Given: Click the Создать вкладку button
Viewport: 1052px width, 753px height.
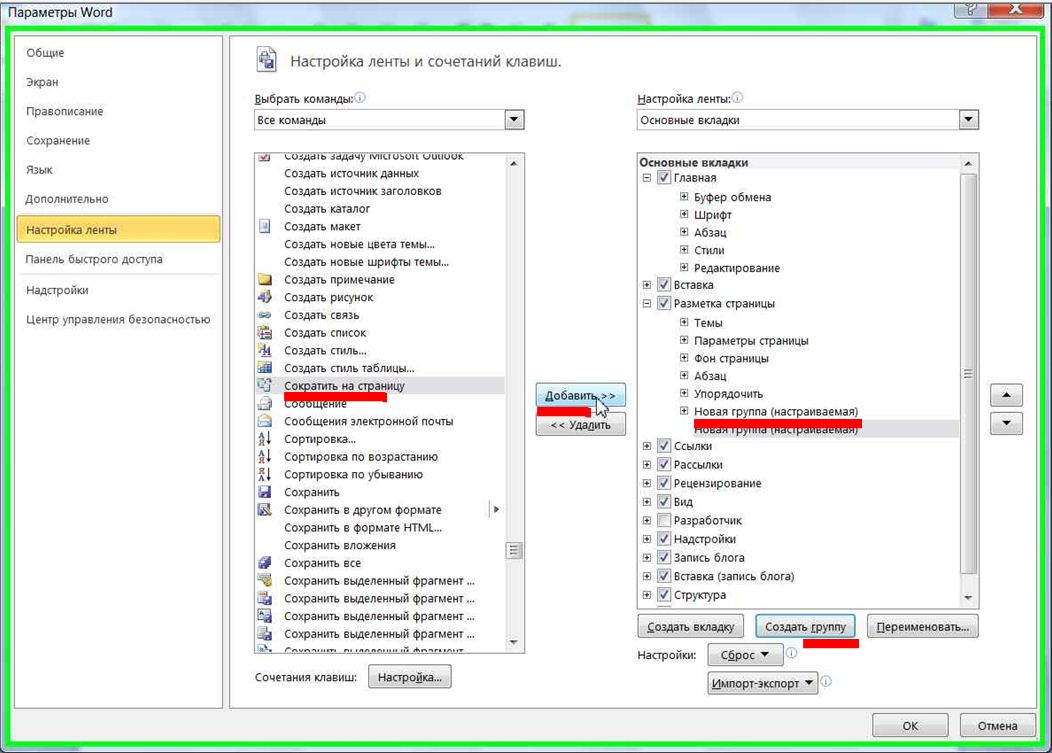Looking at the screenshot, I should coord(690,627).
